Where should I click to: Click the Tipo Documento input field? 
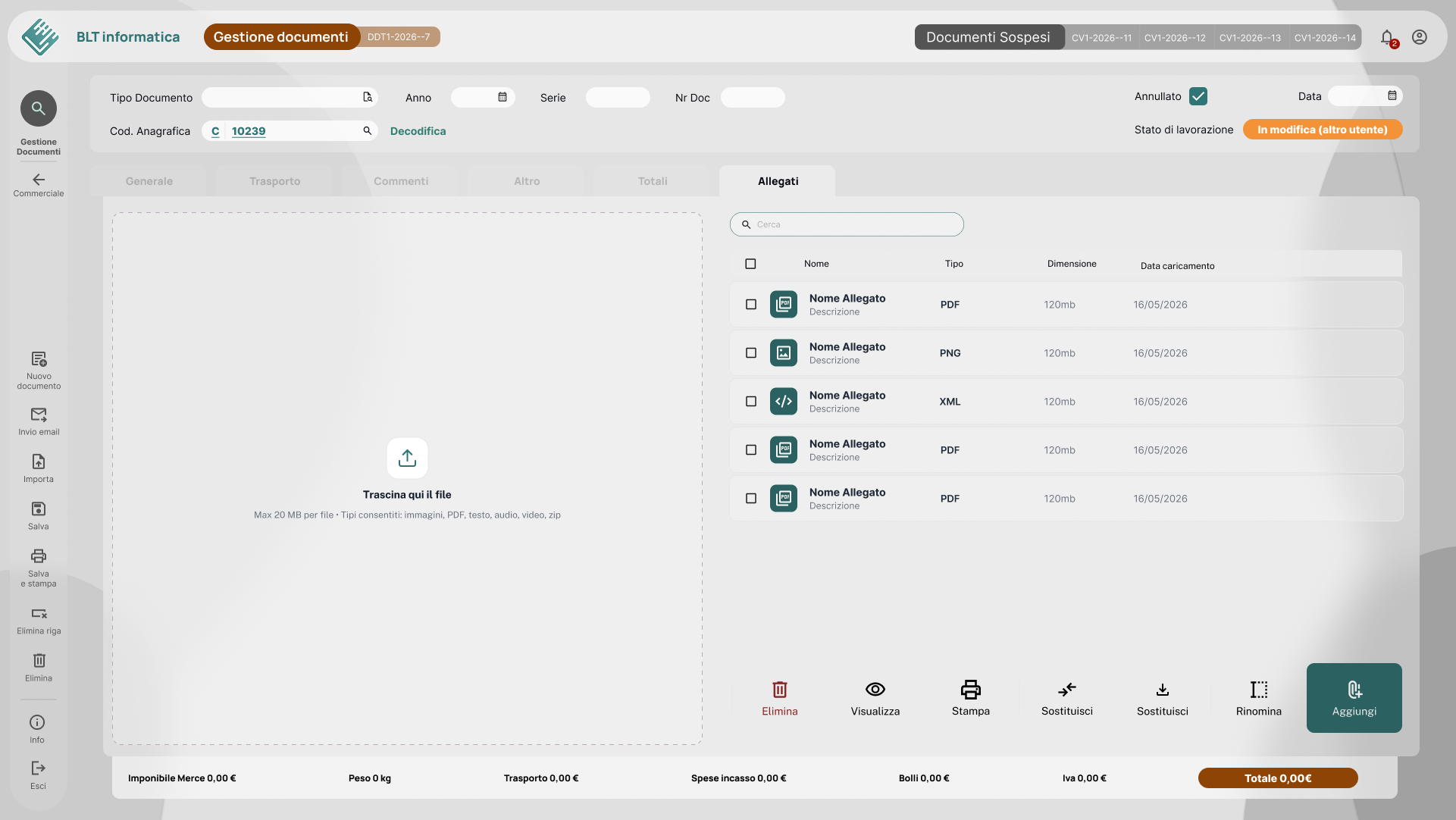(x=290, y=97)
